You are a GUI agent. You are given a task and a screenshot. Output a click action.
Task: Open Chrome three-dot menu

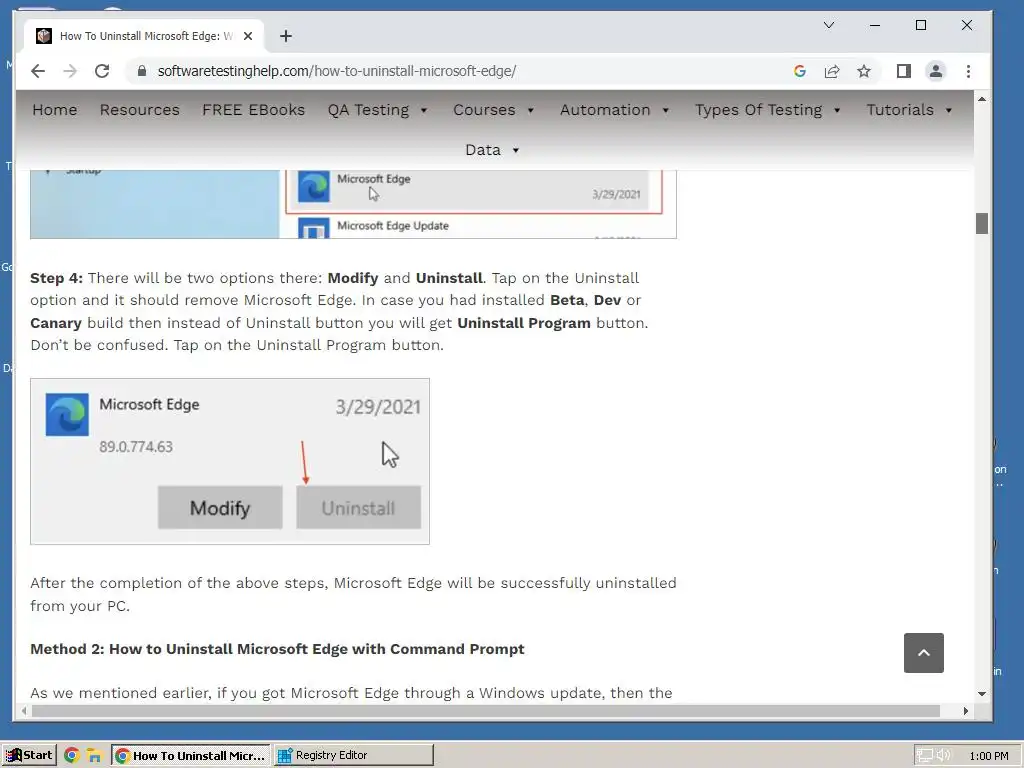[968, 71]
